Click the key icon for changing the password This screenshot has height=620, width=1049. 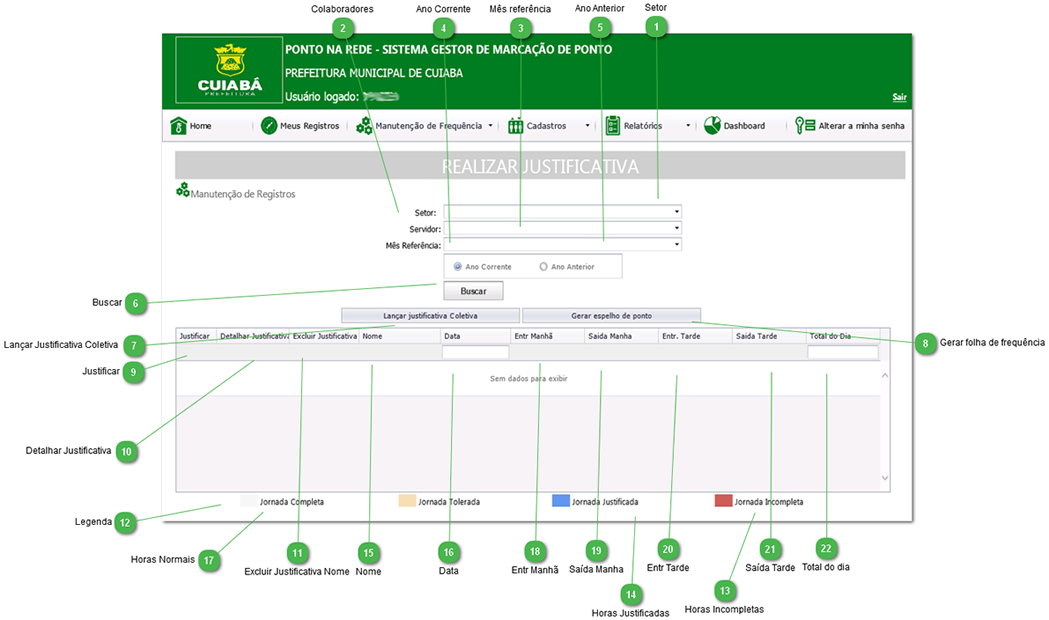click(805, 126)
